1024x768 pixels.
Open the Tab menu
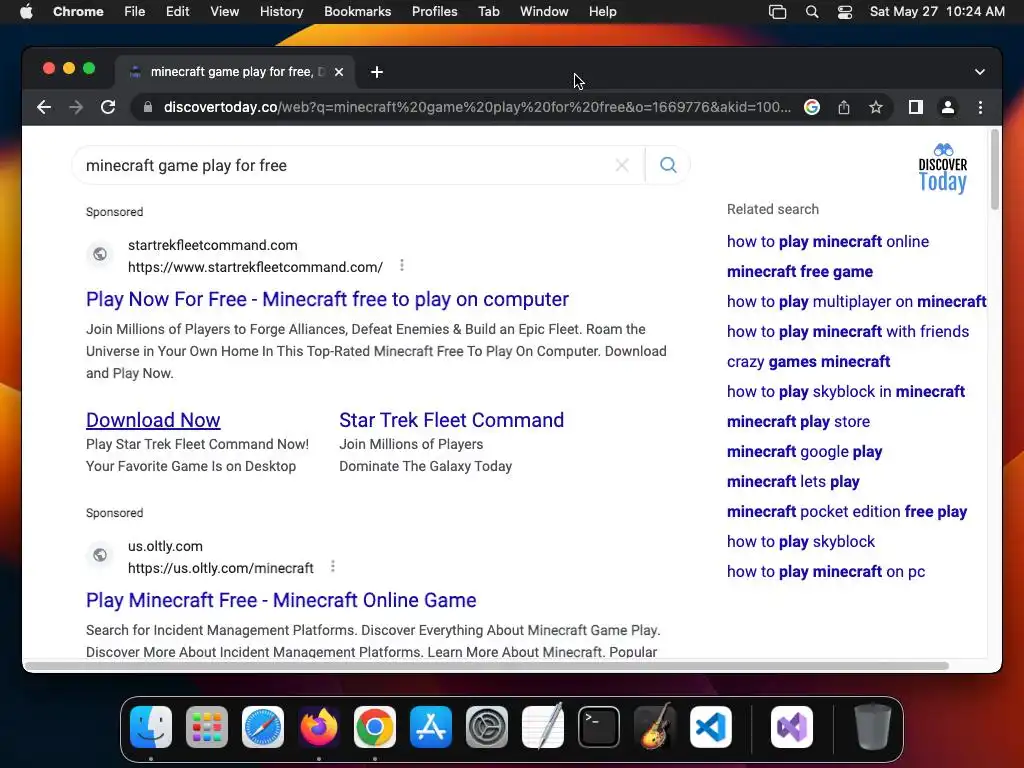(488, 11)
